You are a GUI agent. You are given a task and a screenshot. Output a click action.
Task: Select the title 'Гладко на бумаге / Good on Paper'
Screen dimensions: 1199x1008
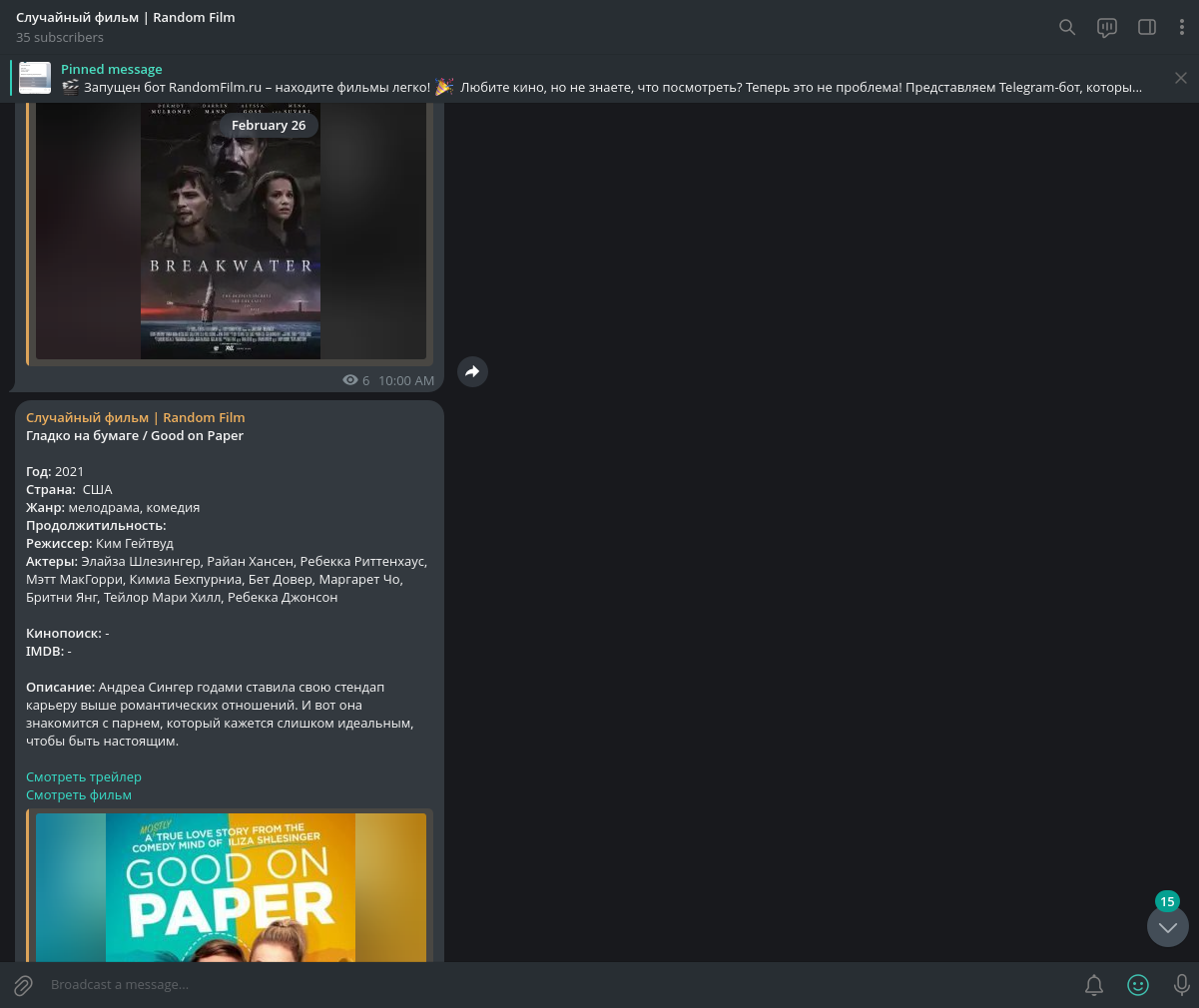135,435
